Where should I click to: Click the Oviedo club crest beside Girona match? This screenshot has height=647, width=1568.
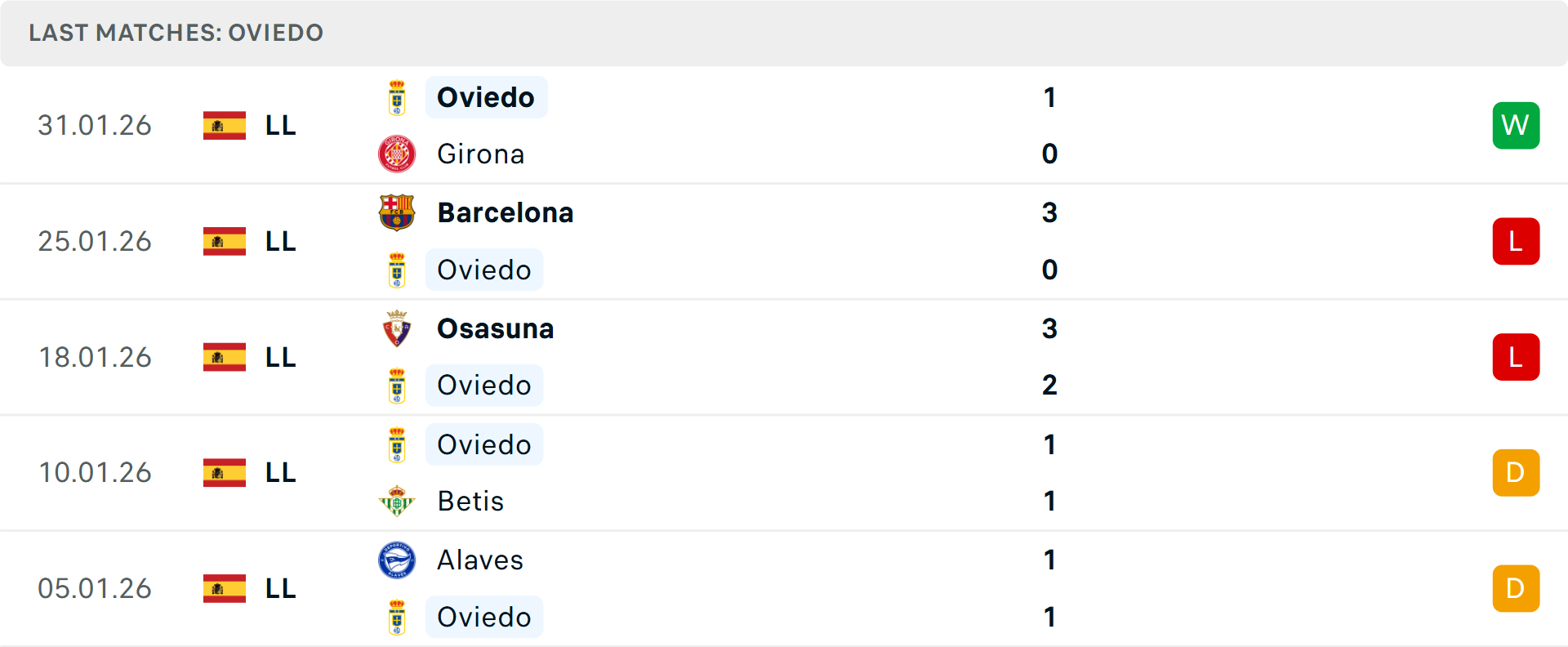(398, 96)
